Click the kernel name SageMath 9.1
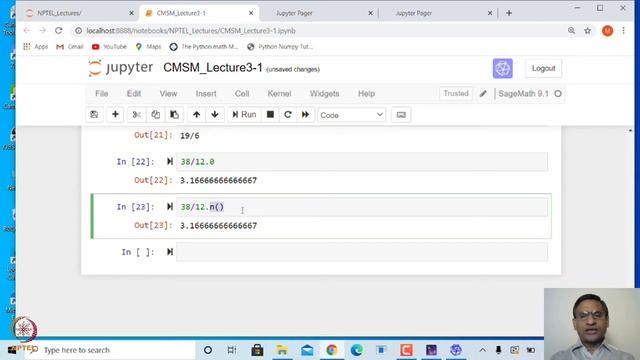 [524, 93]
